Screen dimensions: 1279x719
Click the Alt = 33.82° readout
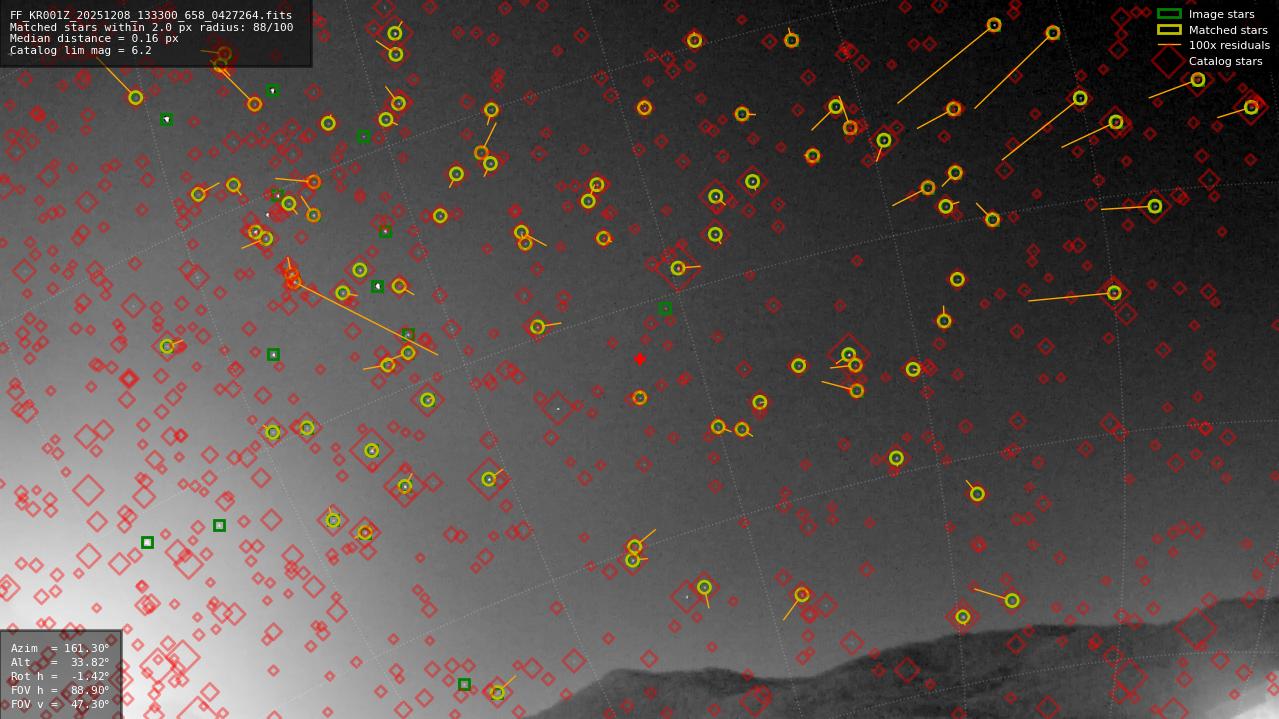point(60,662)
